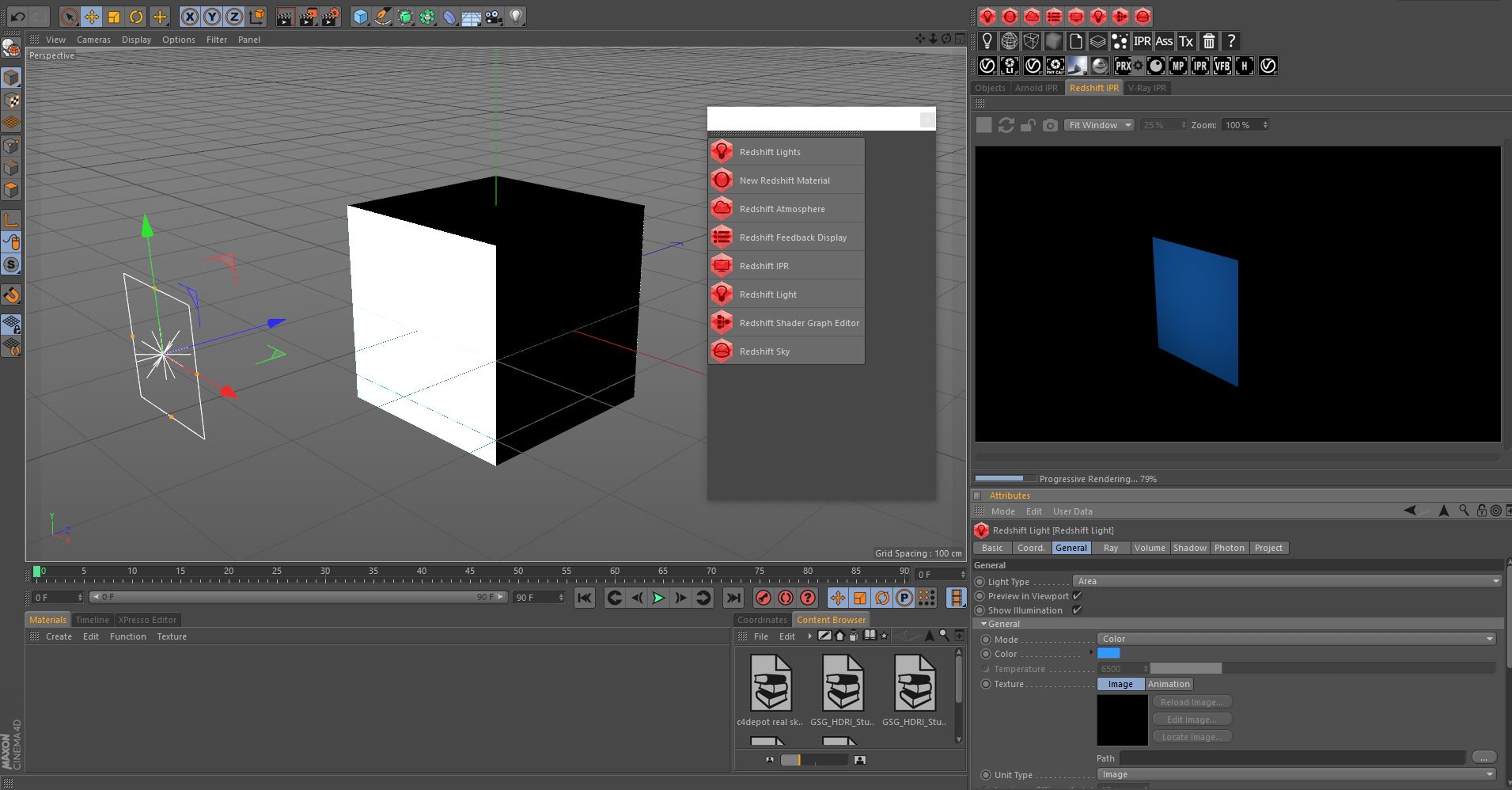The width and height of the screenshot is (1512, 790).
Task: Select the Animation texture button
Action: [x=1169, y=684]
